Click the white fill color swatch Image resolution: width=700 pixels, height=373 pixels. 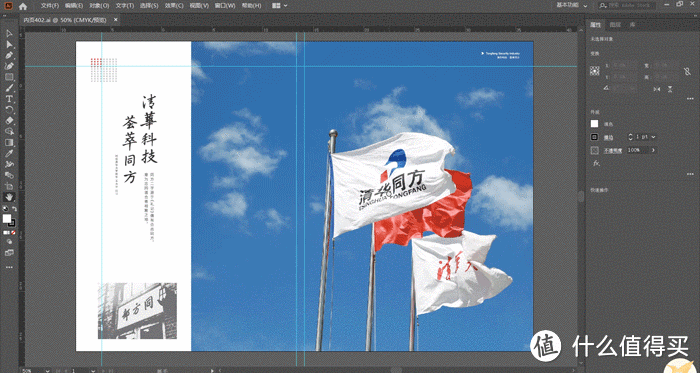pyautogui.click(x=594, y=124)
